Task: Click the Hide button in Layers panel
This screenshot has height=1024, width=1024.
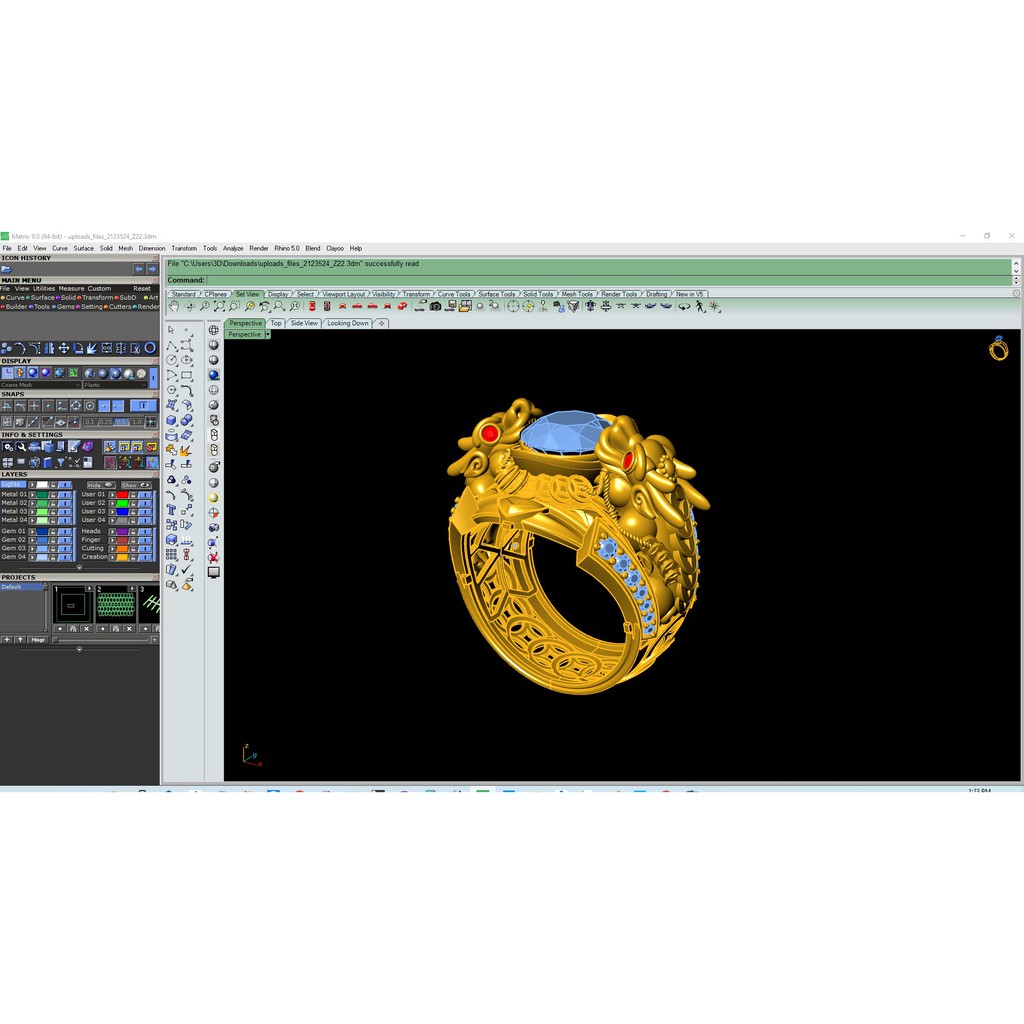Action: [x=101, y=485]
